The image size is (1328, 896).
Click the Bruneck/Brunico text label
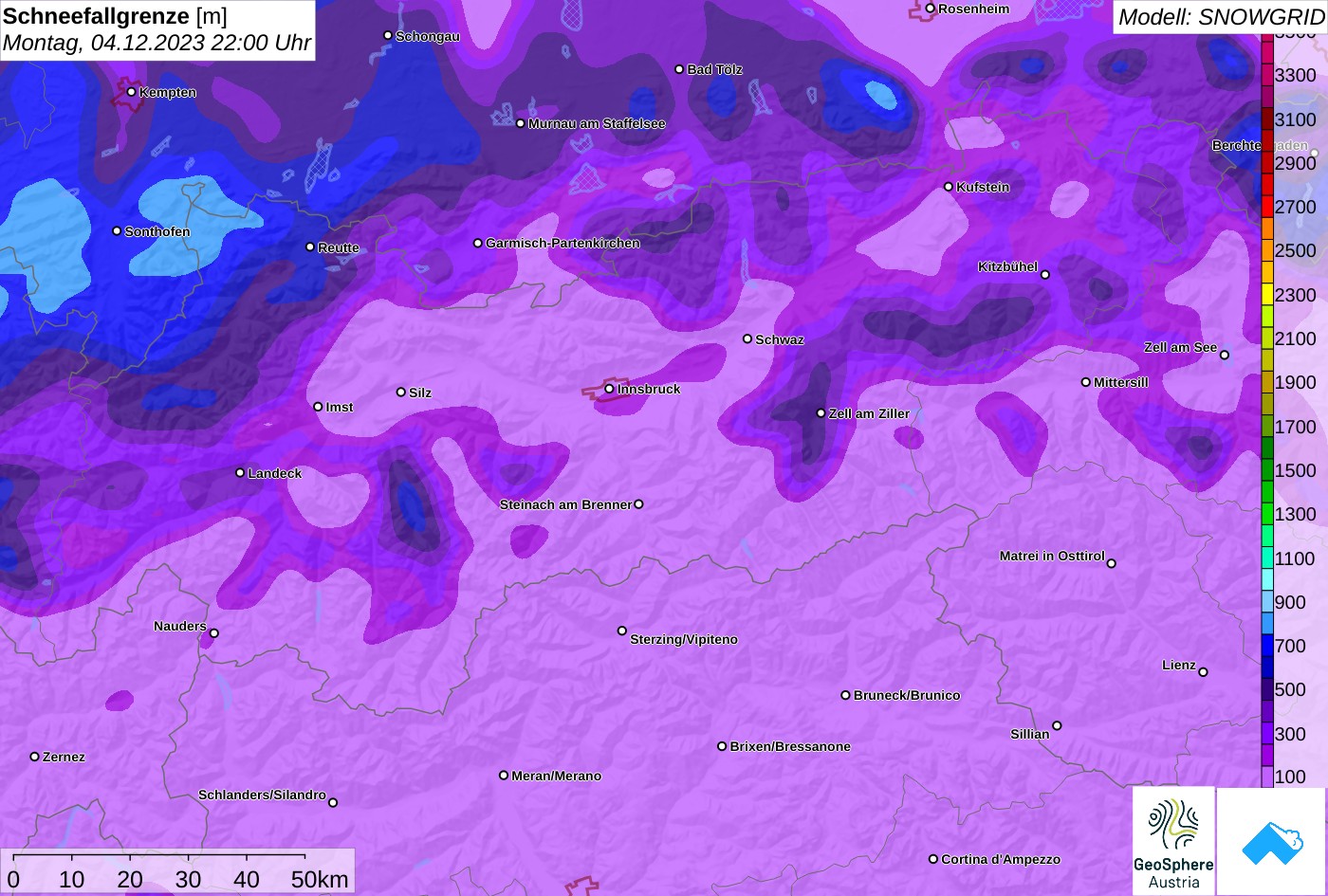(x=907, y=695)
